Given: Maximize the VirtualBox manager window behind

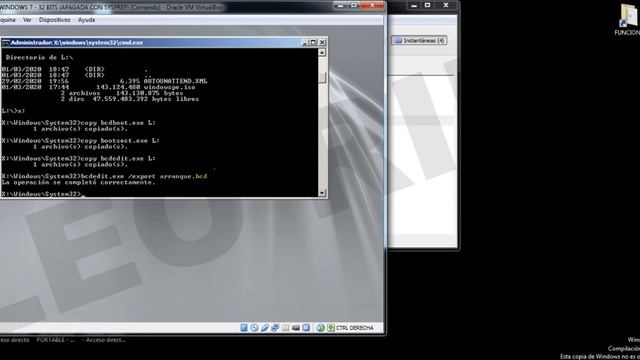Looking at the screenshot, I should pyautogui.click(x=427, y=5).
